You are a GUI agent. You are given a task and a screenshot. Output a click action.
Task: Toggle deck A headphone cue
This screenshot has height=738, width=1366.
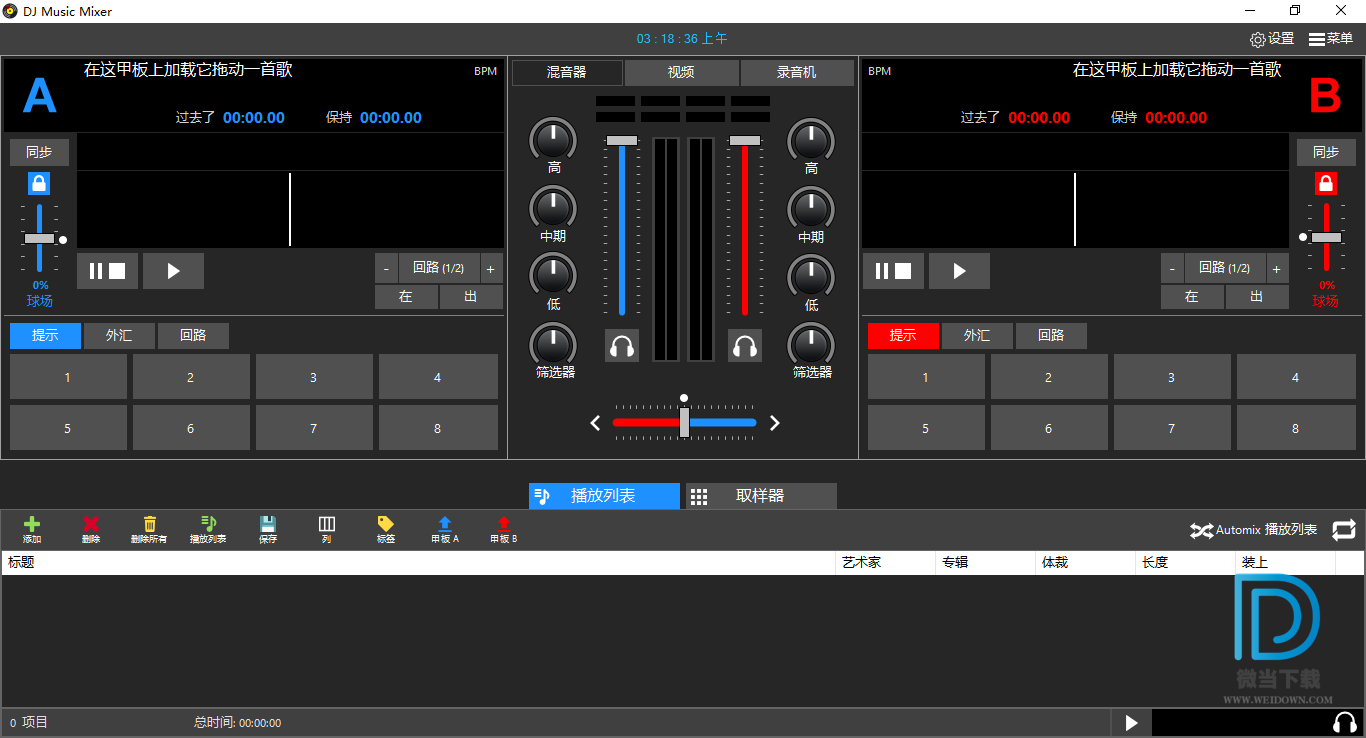click(x=622, y=346)
